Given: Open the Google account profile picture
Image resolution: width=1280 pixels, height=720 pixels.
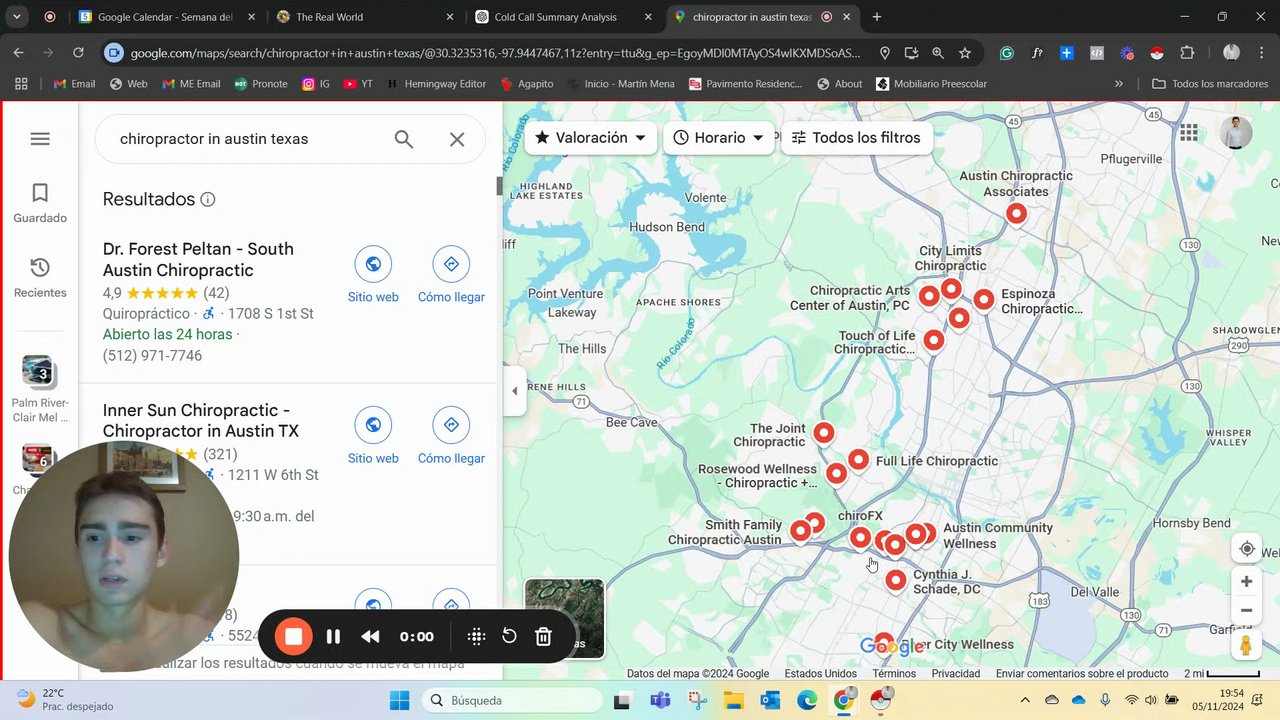Looking at the screenshot, I should point(1237,132).
